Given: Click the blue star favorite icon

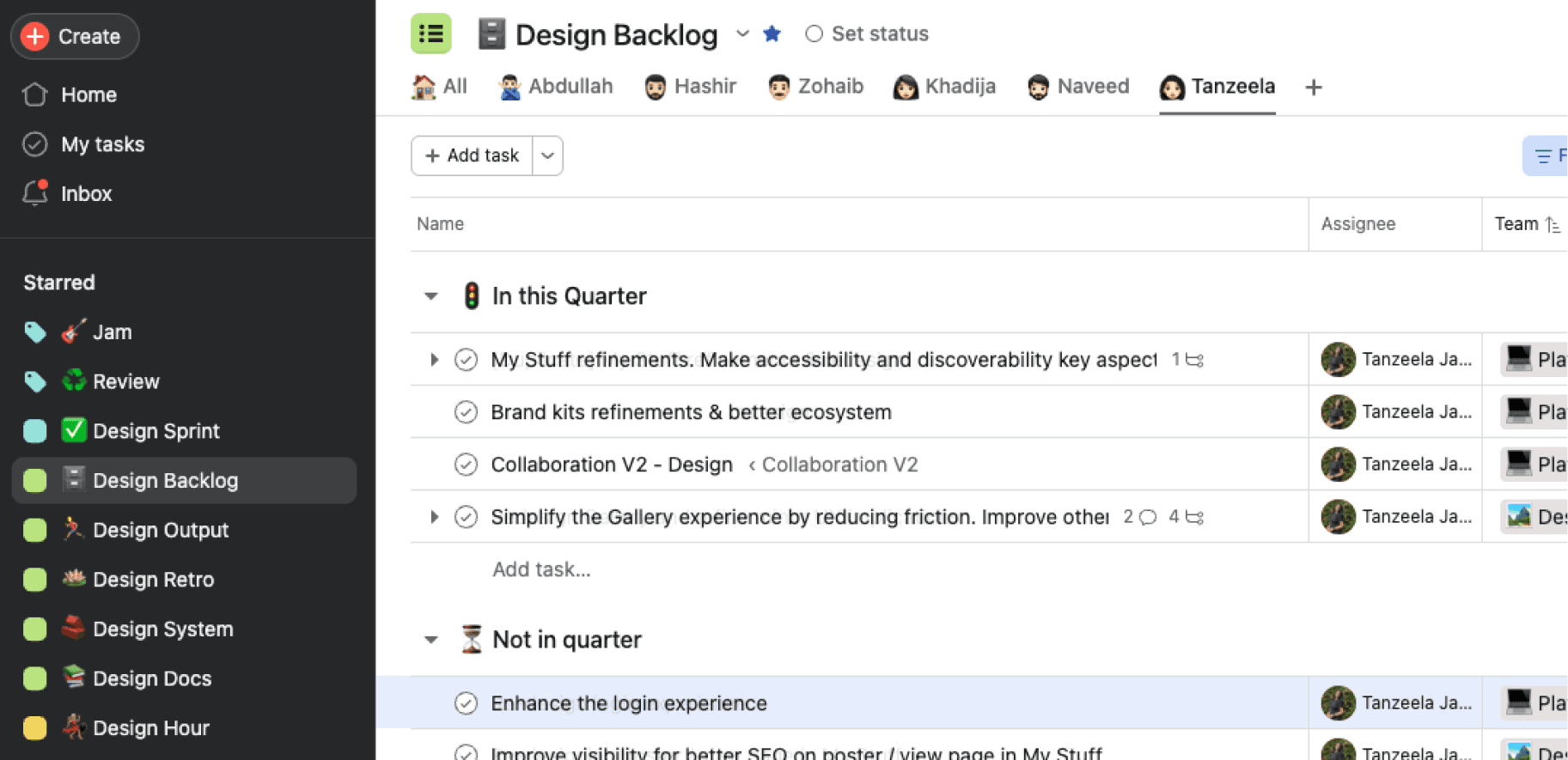Looking at the screenshot, I should tap(772, 34).
